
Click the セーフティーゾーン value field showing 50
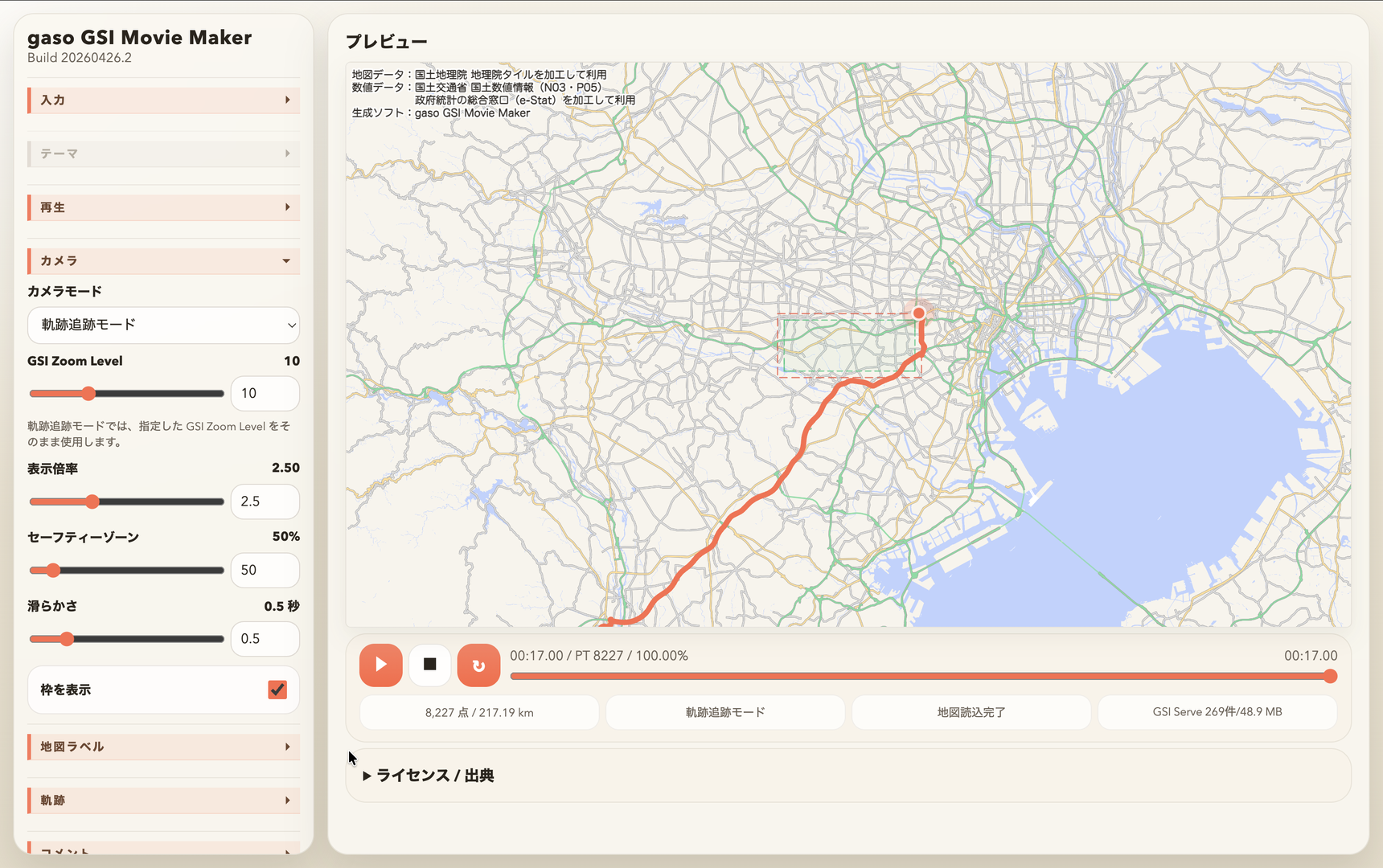pos(265,571)
